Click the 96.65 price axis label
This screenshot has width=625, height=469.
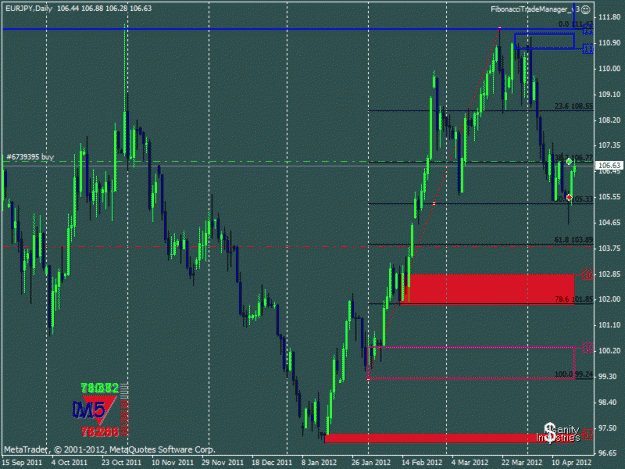(609, 453)
